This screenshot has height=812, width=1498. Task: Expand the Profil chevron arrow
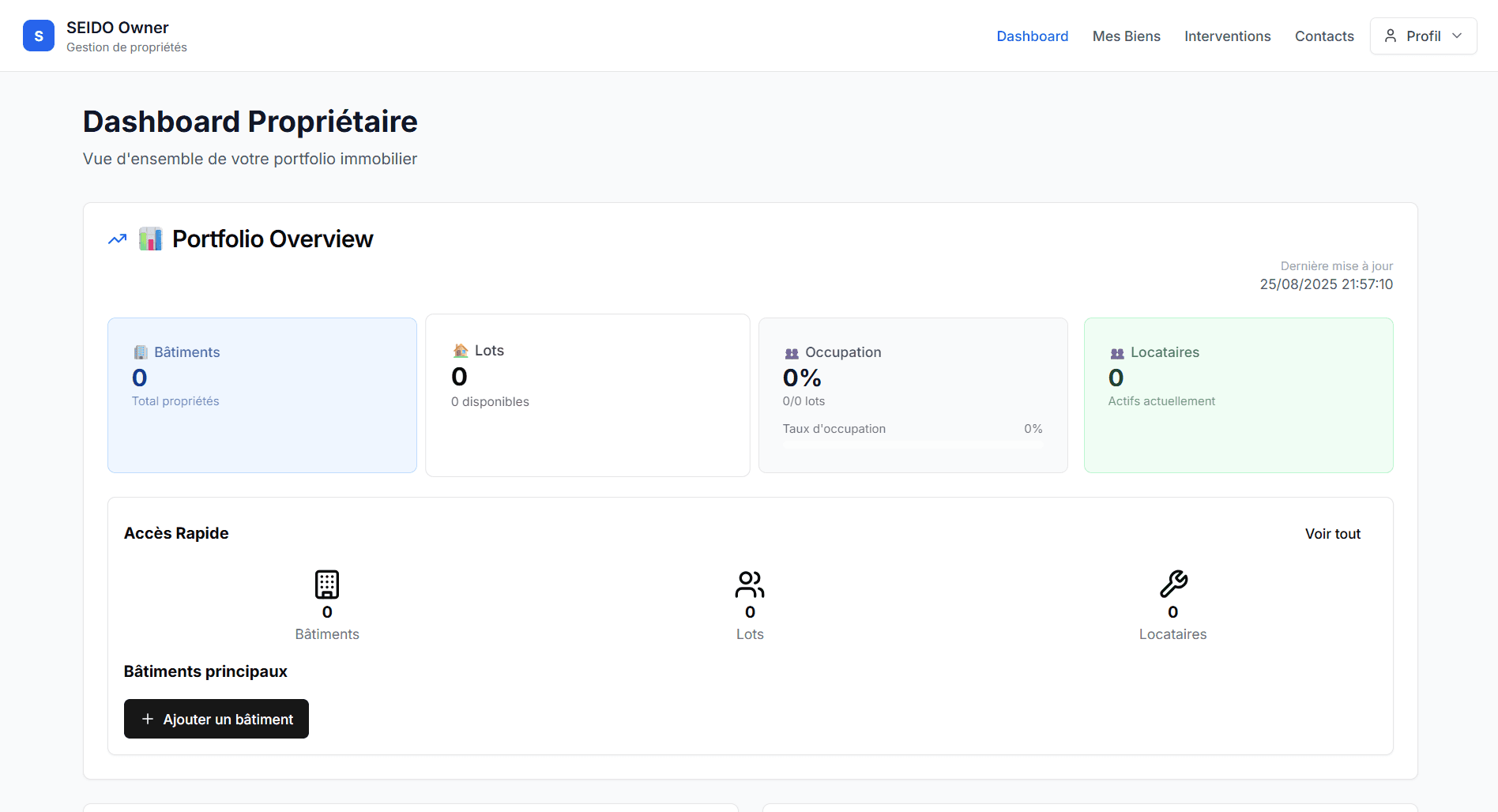pyautogui.click(x=1458, y=36)
